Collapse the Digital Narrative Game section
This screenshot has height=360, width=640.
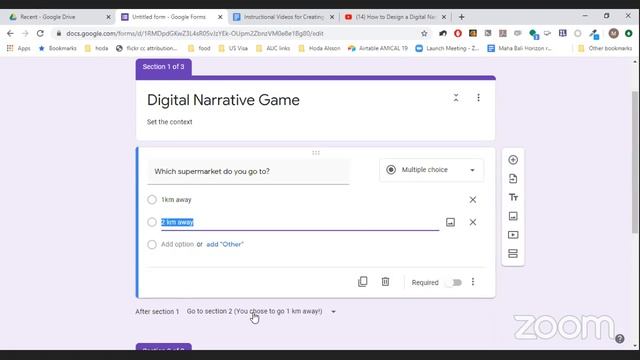pos(456,98)
